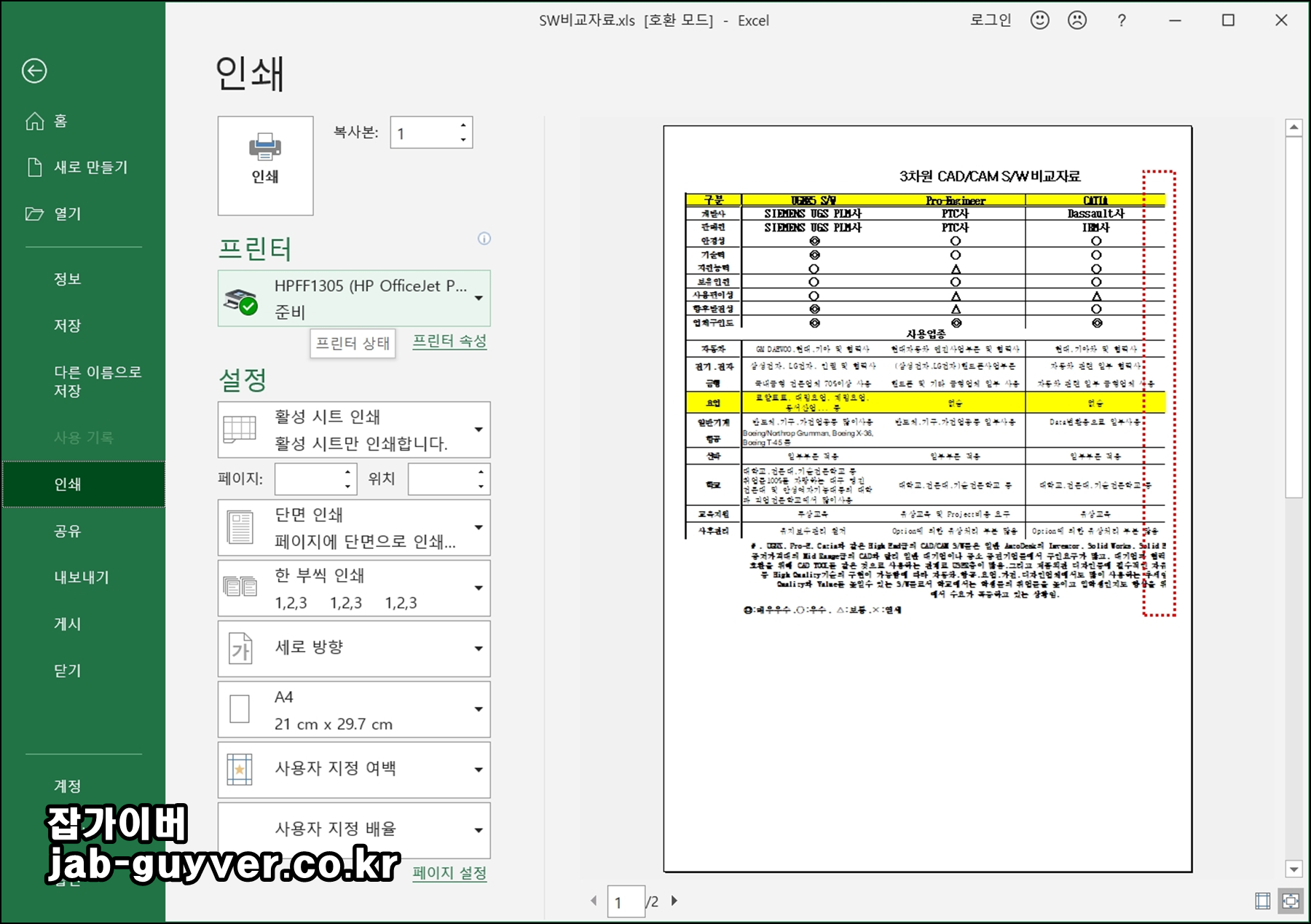This screenshot has width=1311, height=924.
Task: Click the 페이지 from-page input field
Action: tap(307, 479)
